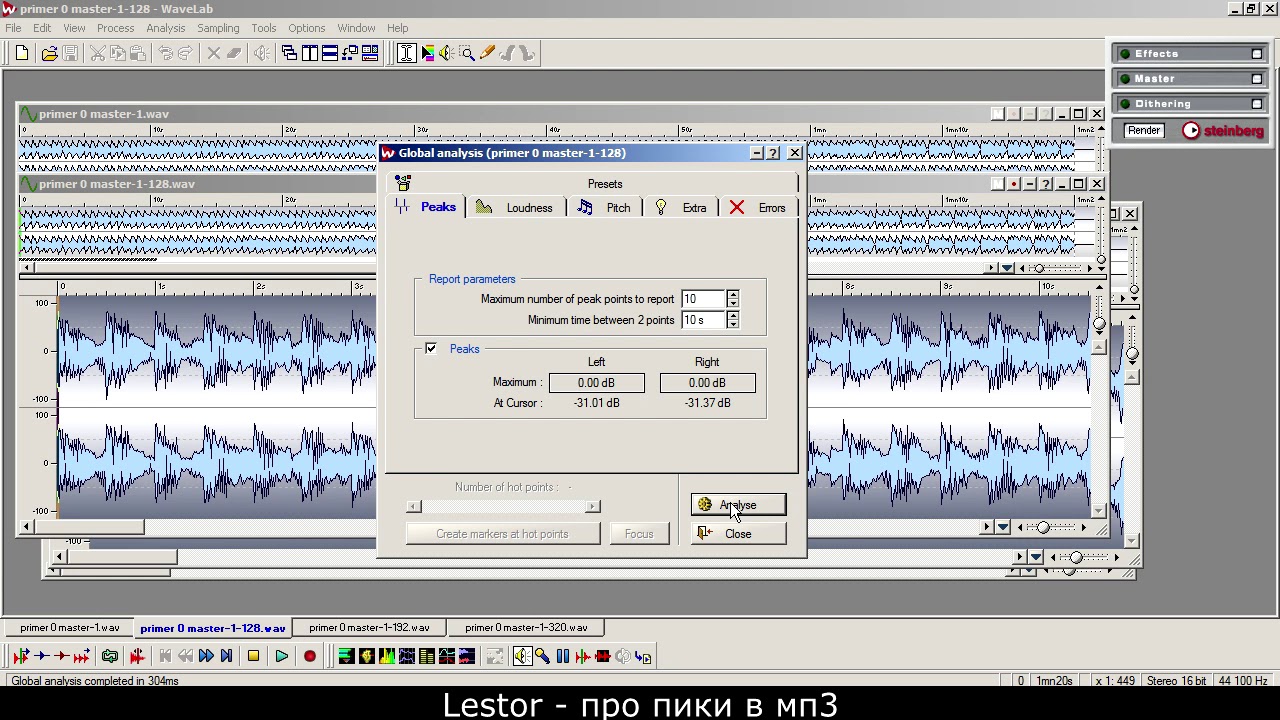Switch to the Extra tab
The height and width of the screenshot is (720, 1280).
coord(683,208)
